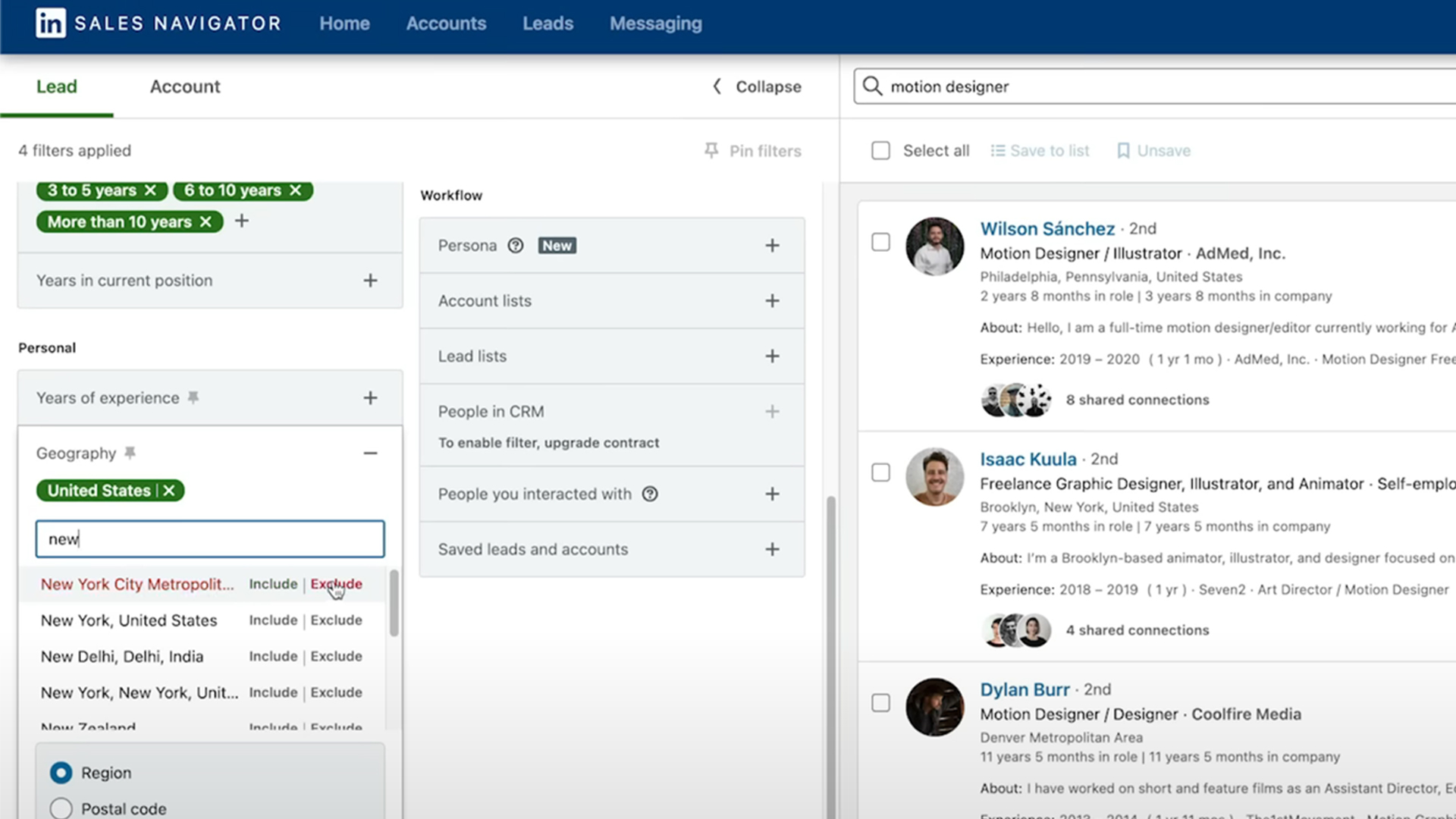The height and width of the screenshot is (819, 1456).
Task: Include New York, United States
Action: (273, 620)
